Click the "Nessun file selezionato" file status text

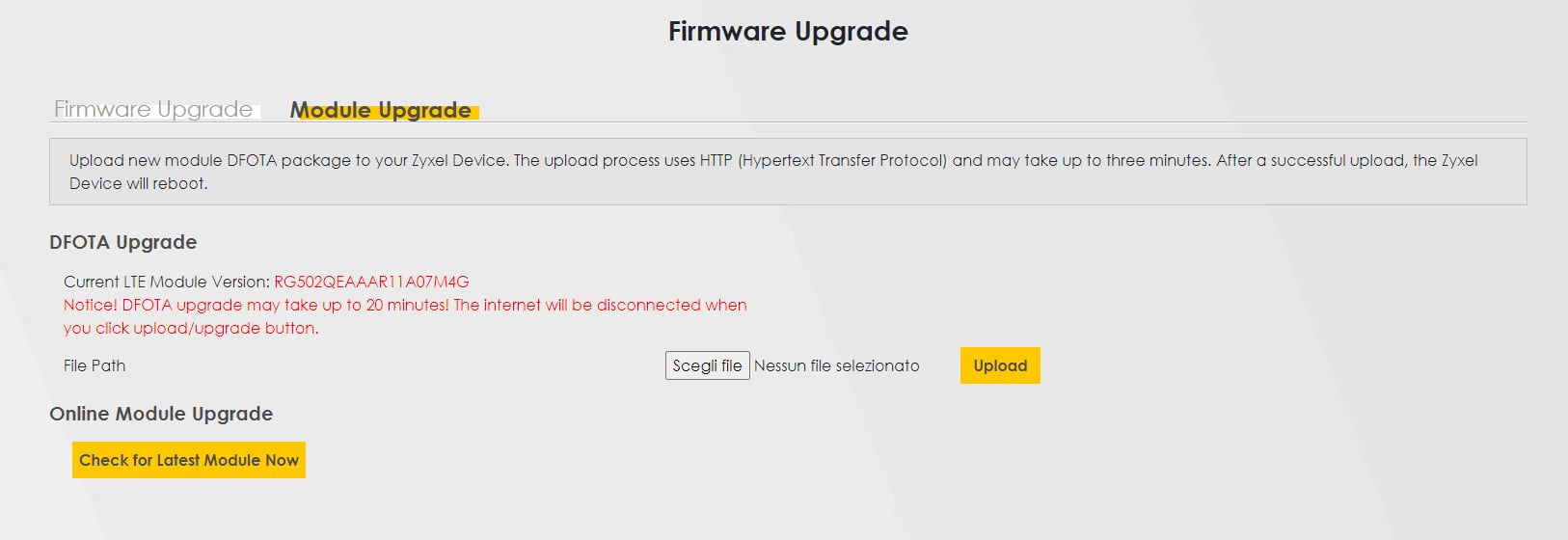point(836,365)
